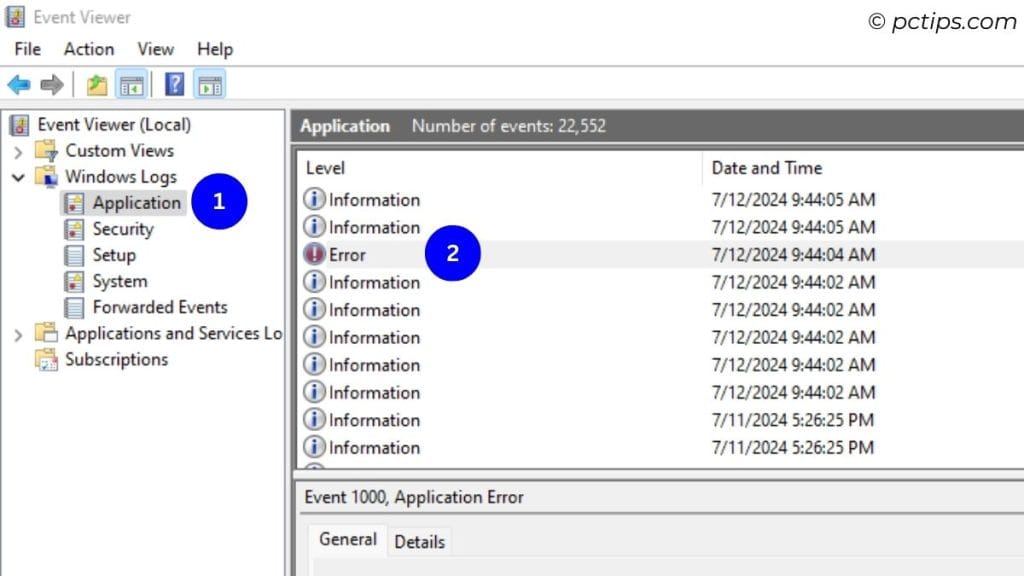The width and height of the screenshot is (1024, 576).
Task: Click an Information level icon
Action: [314, 199]
